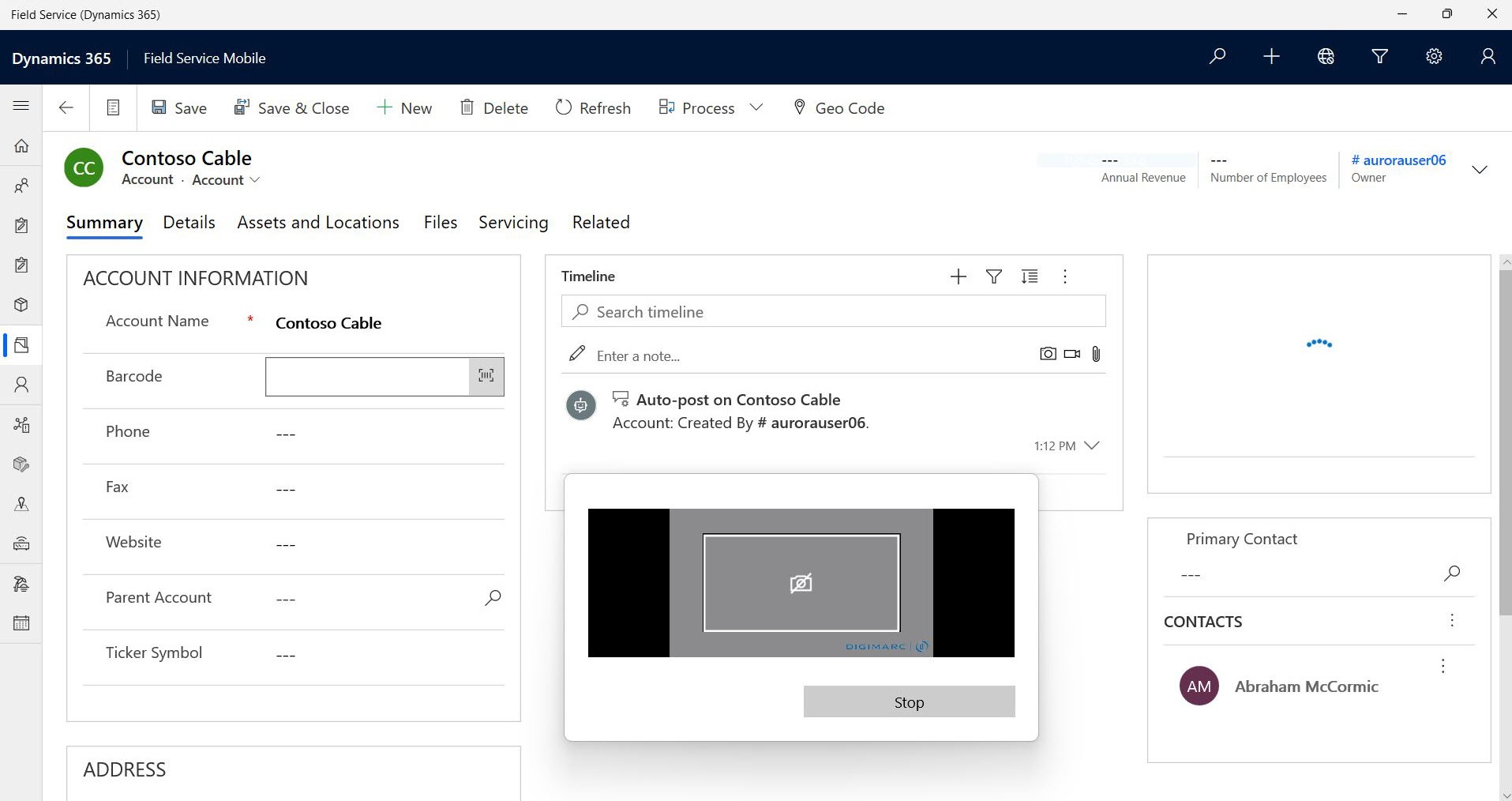Viewport: 1512px width, 801px height.
Task: Expand the auto-post timeline entry chevron
Action: pyautogui.click(x=1092, y=446)
